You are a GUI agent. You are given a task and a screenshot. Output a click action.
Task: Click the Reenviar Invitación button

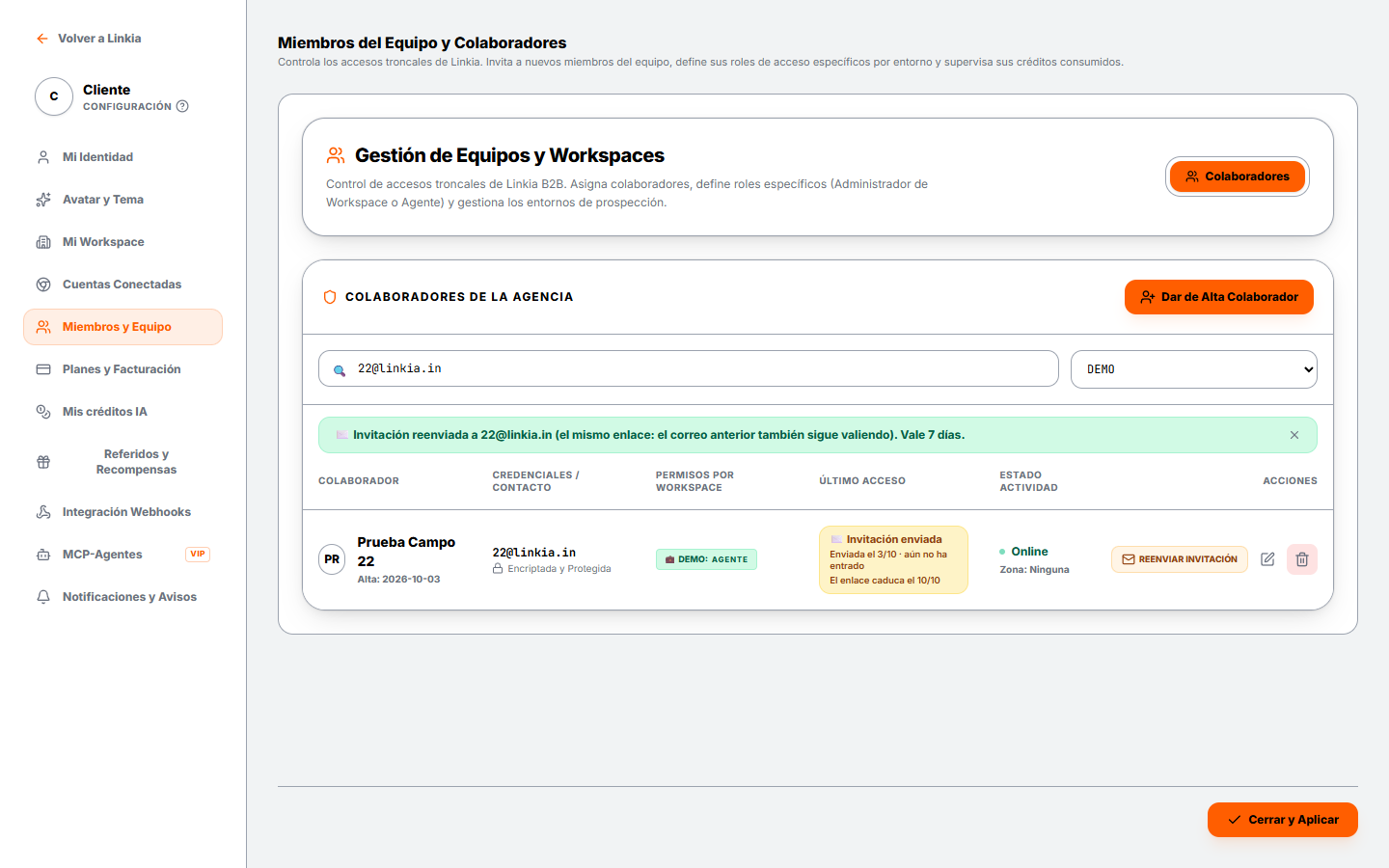coord(1180,559)
